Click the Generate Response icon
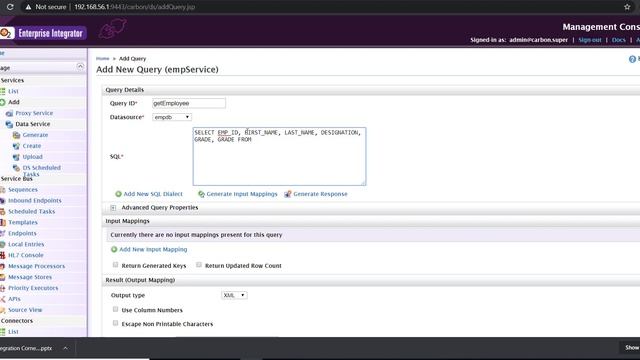Screen dimensions: 640x360 pyautogui.click(x=288, y=194)
